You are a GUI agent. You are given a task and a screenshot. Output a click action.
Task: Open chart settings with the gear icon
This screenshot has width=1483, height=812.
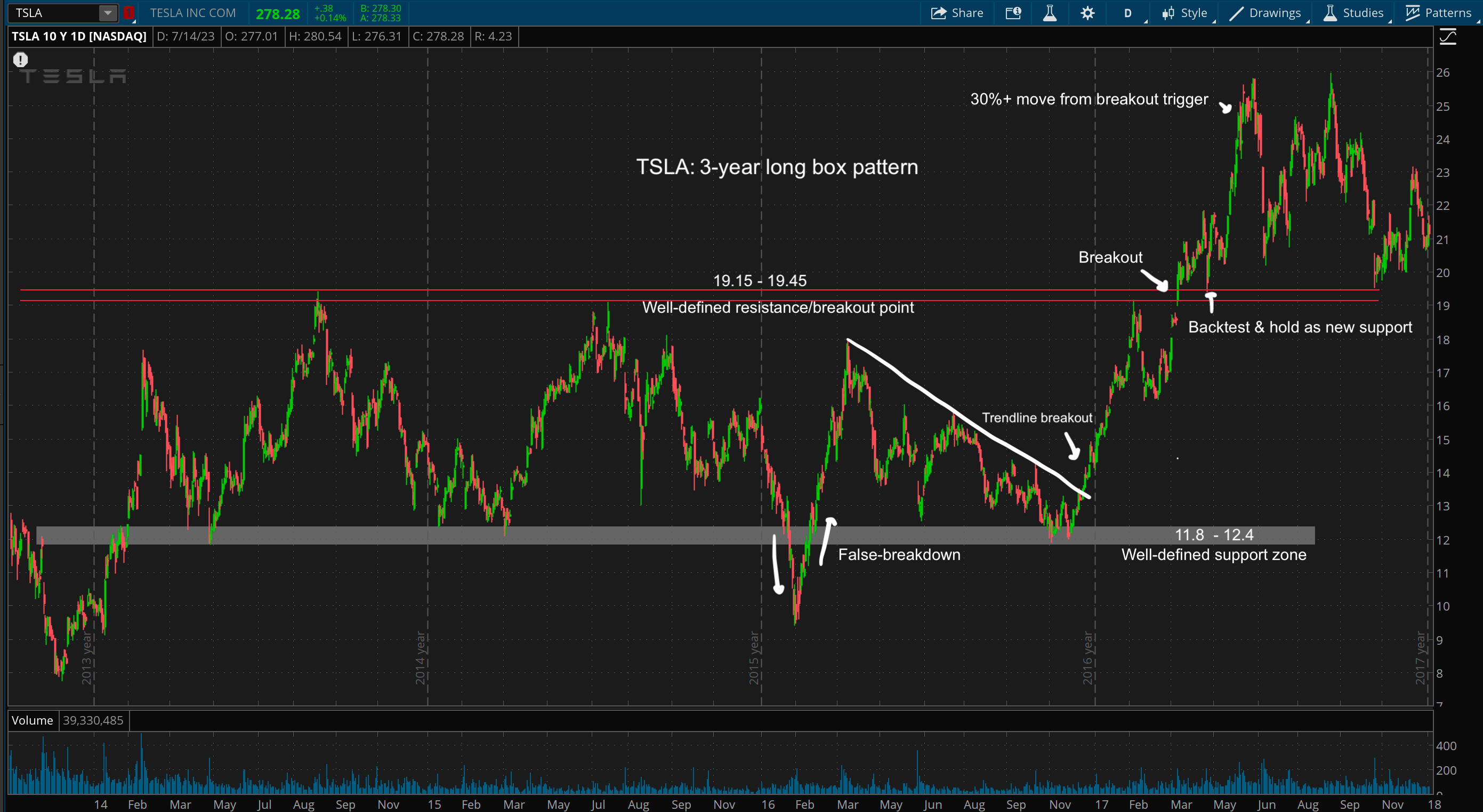[x=1087, y=13]
